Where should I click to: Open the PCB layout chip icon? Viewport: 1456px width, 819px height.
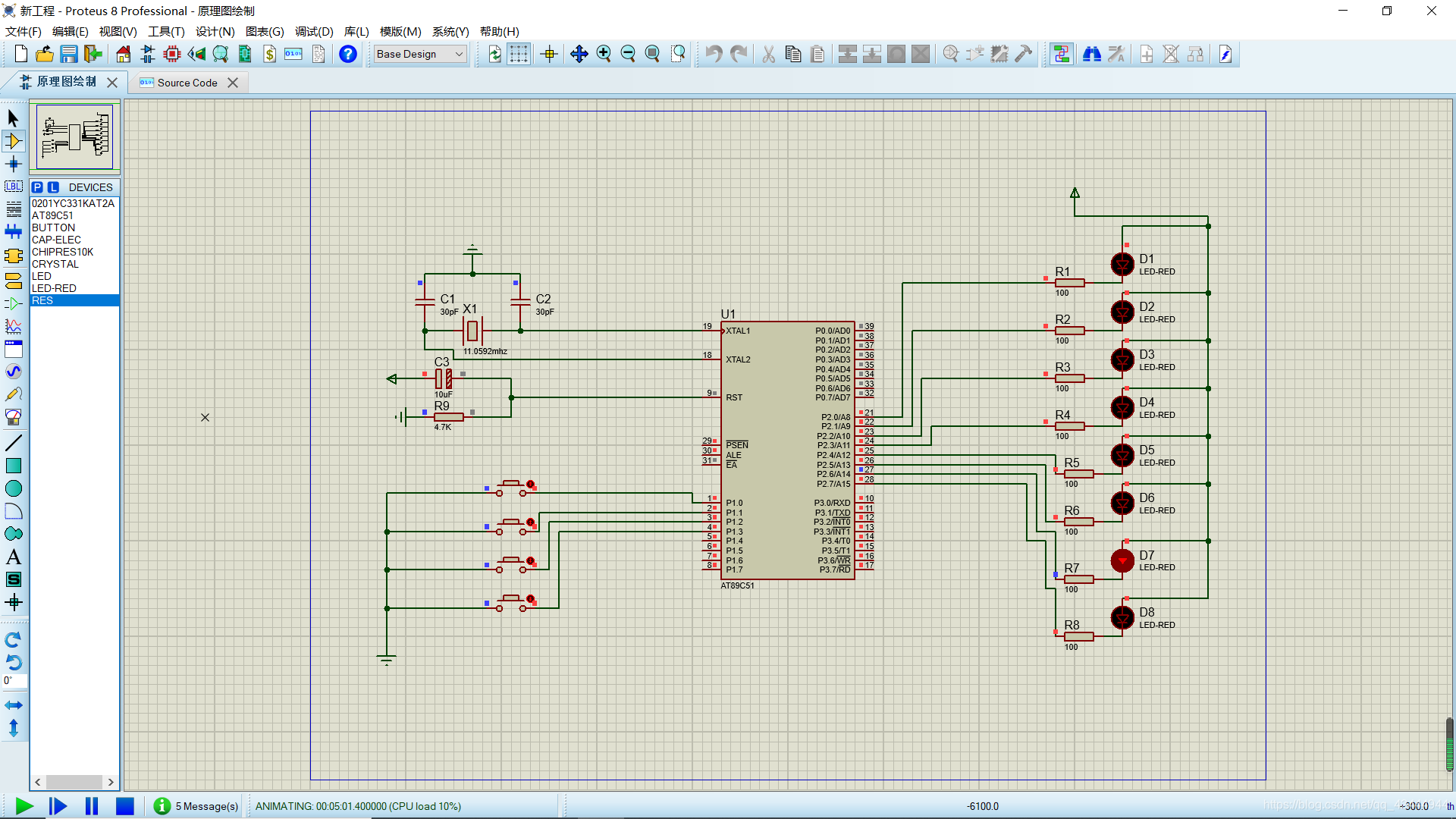[172, 54]
